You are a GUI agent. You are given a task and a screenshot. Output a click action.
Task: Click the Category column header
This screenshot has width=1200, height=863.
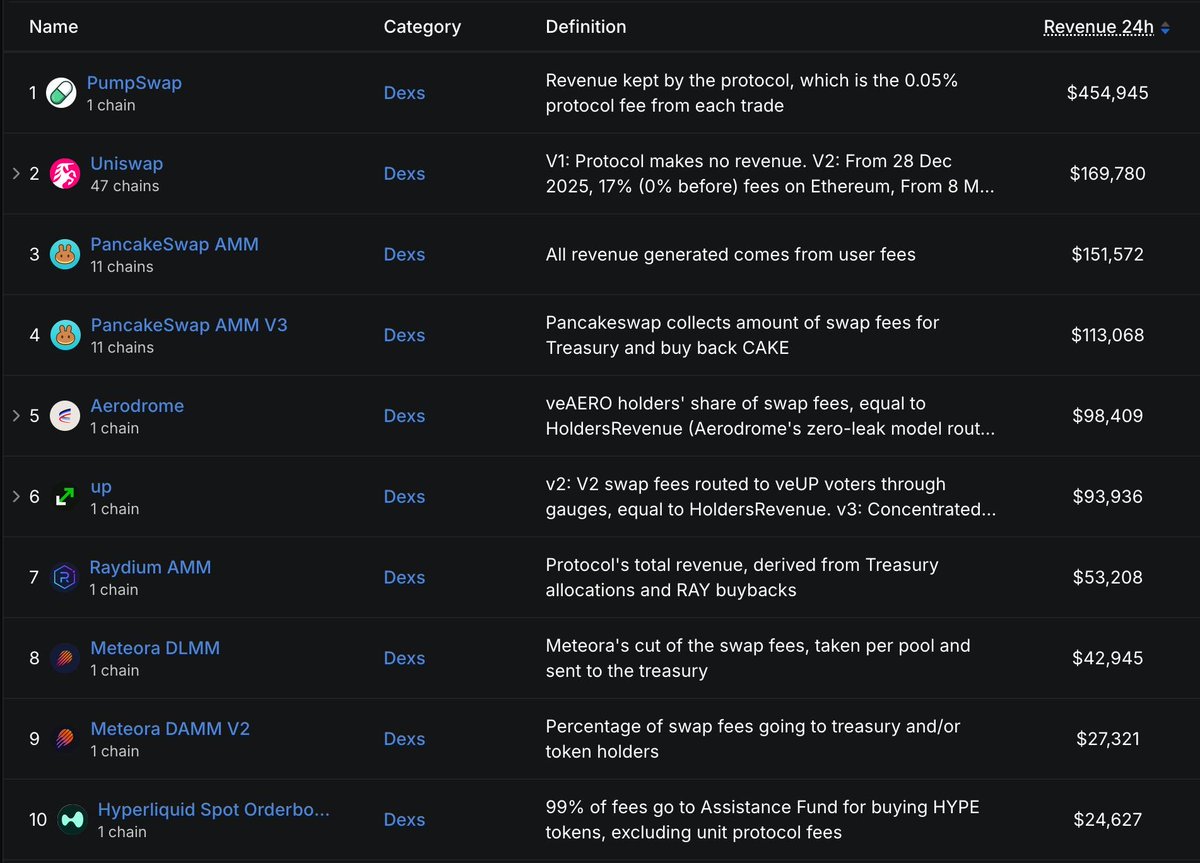(422, 27)
